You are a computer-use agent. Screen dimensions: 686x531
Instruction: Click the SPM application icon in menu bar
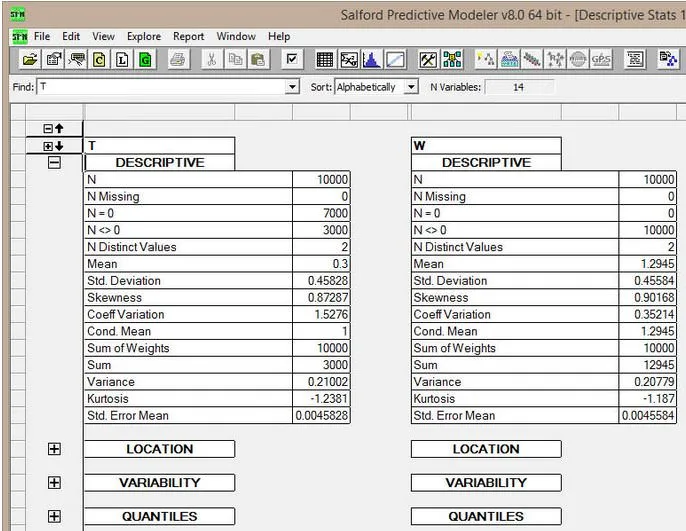(x=19, y=37)
